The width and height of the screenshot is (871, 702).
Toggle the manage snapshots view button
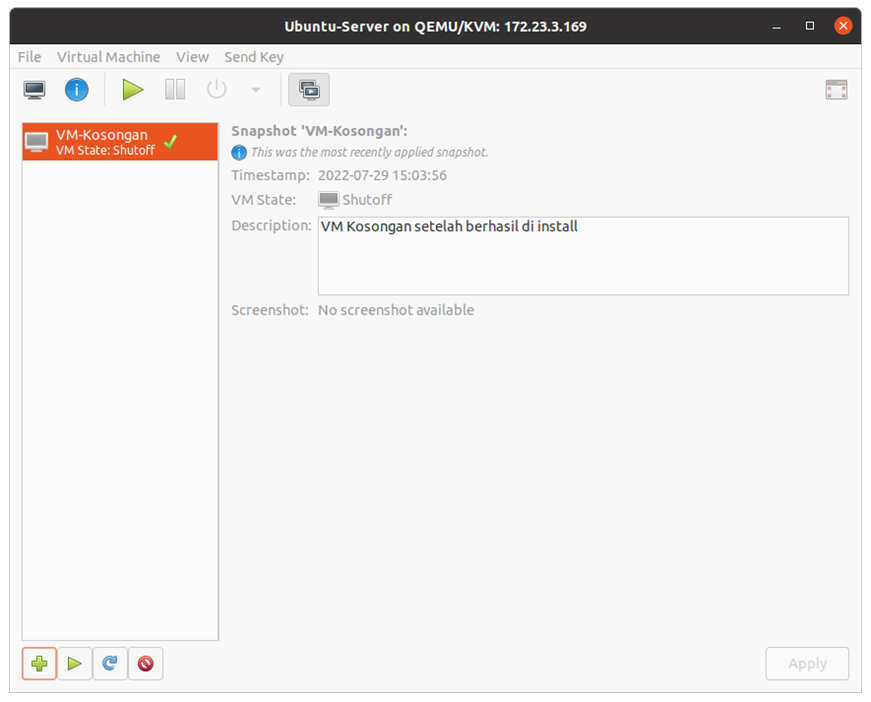pyautogui.click(x=309, y=90)
